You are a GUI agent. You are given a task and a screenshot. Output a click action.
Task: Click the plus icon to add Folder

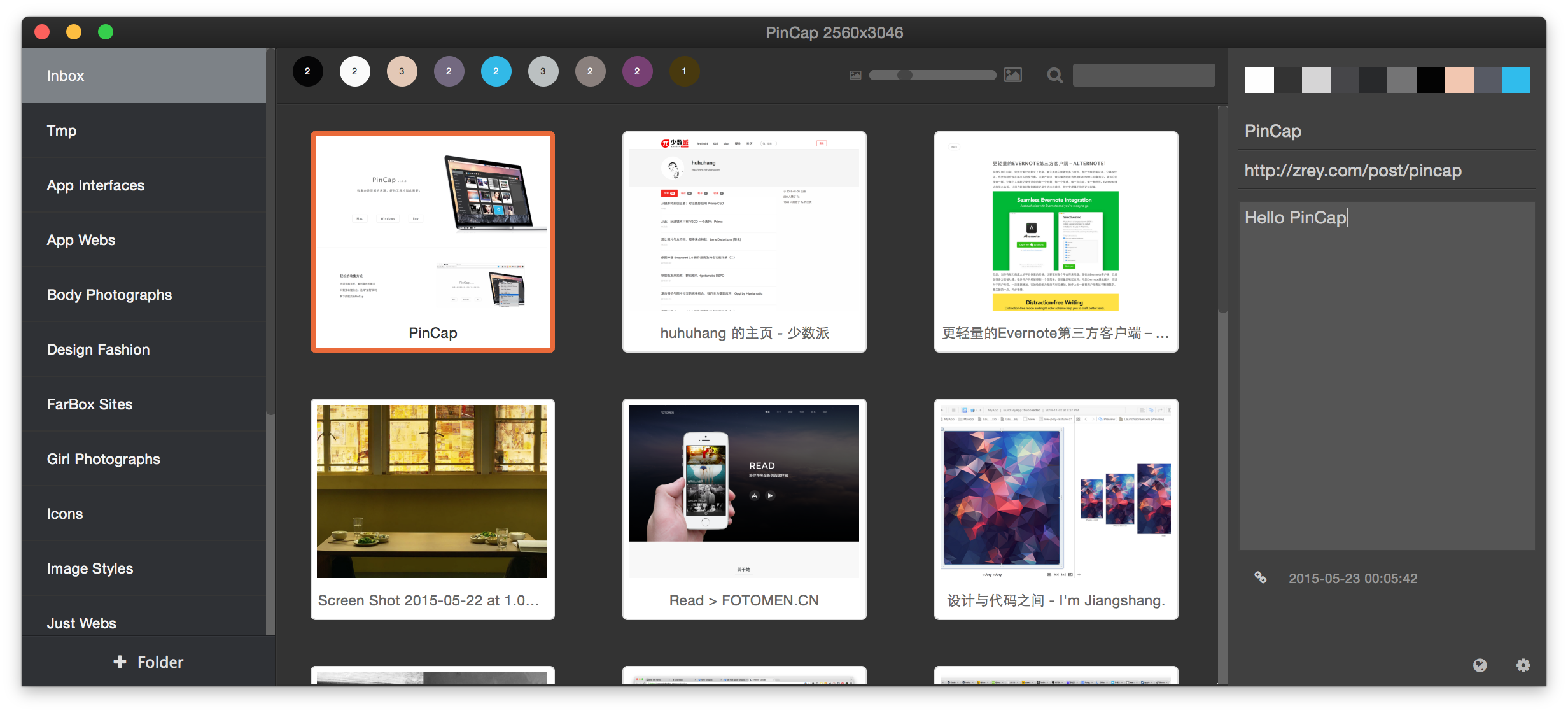tap(120, 662)
